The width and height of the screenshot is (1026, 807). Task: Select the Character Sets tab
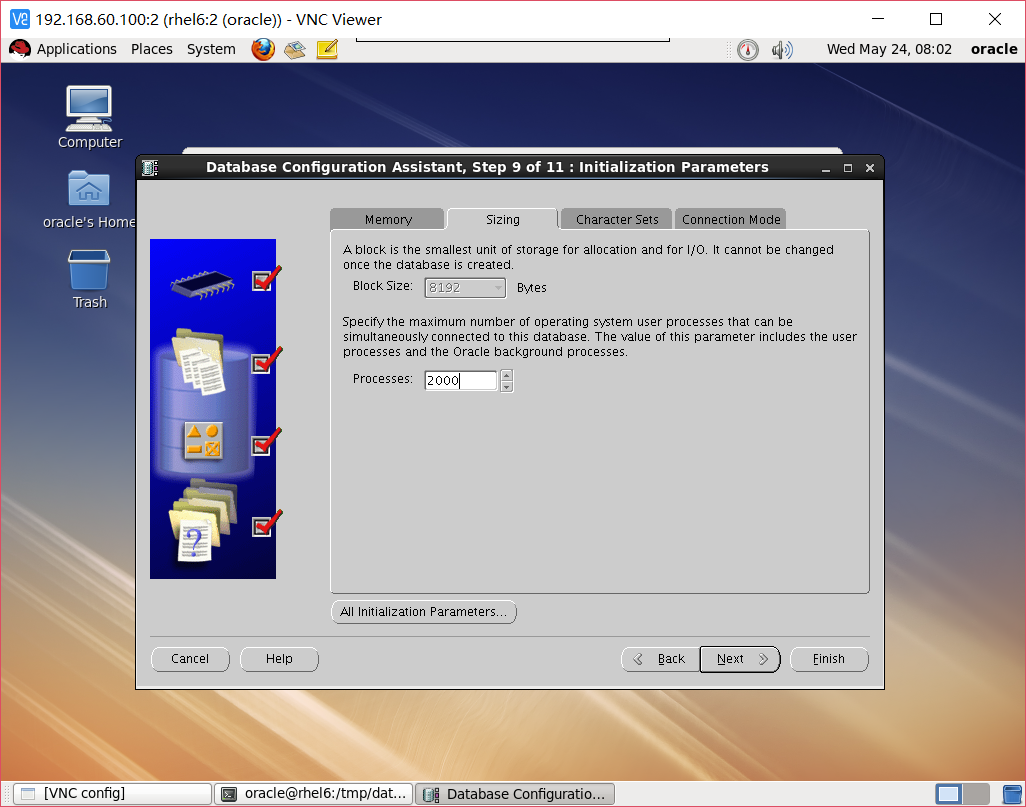(x=615, y=218)
